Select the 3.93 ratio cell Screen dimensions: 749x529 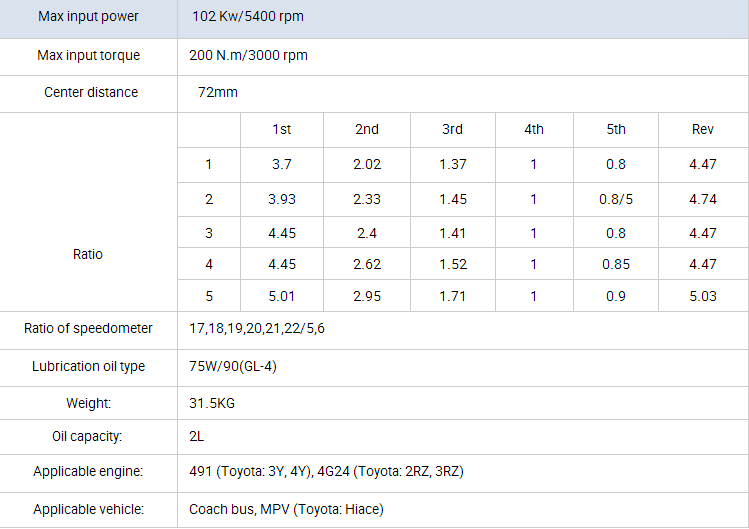coord(282,199)
